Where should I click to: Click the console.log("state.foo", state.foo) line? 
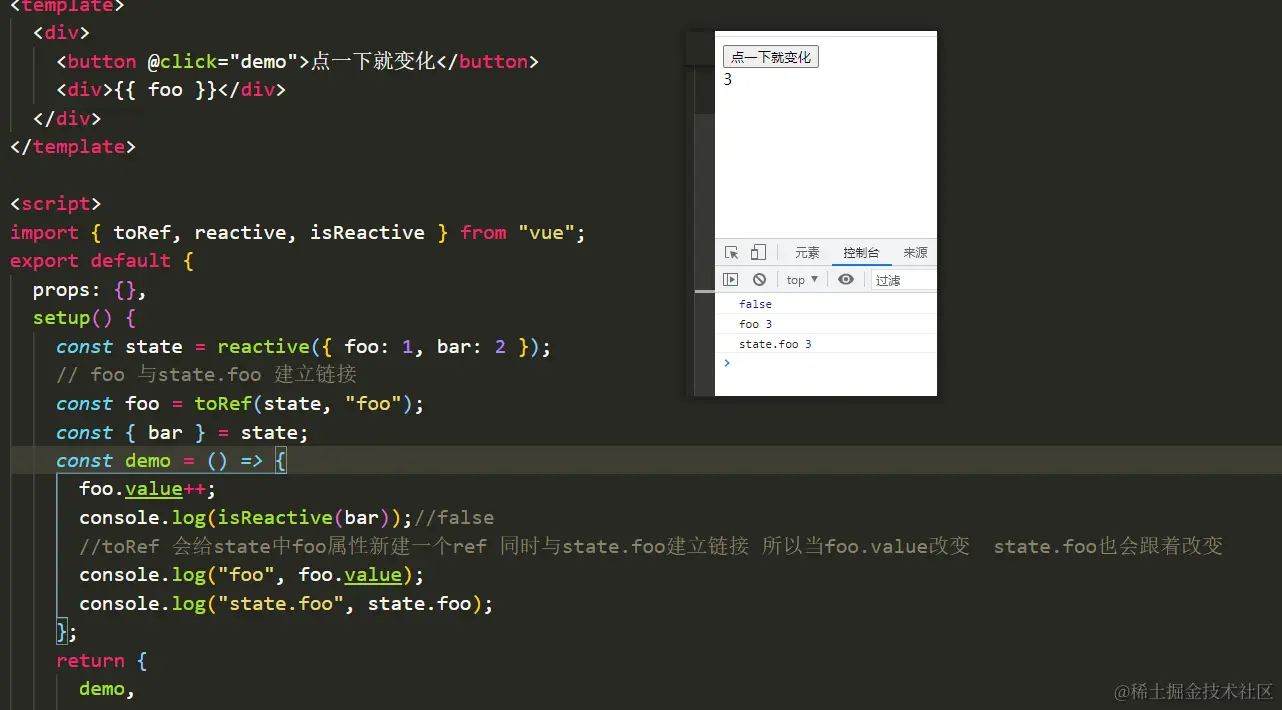pos(287,604)
